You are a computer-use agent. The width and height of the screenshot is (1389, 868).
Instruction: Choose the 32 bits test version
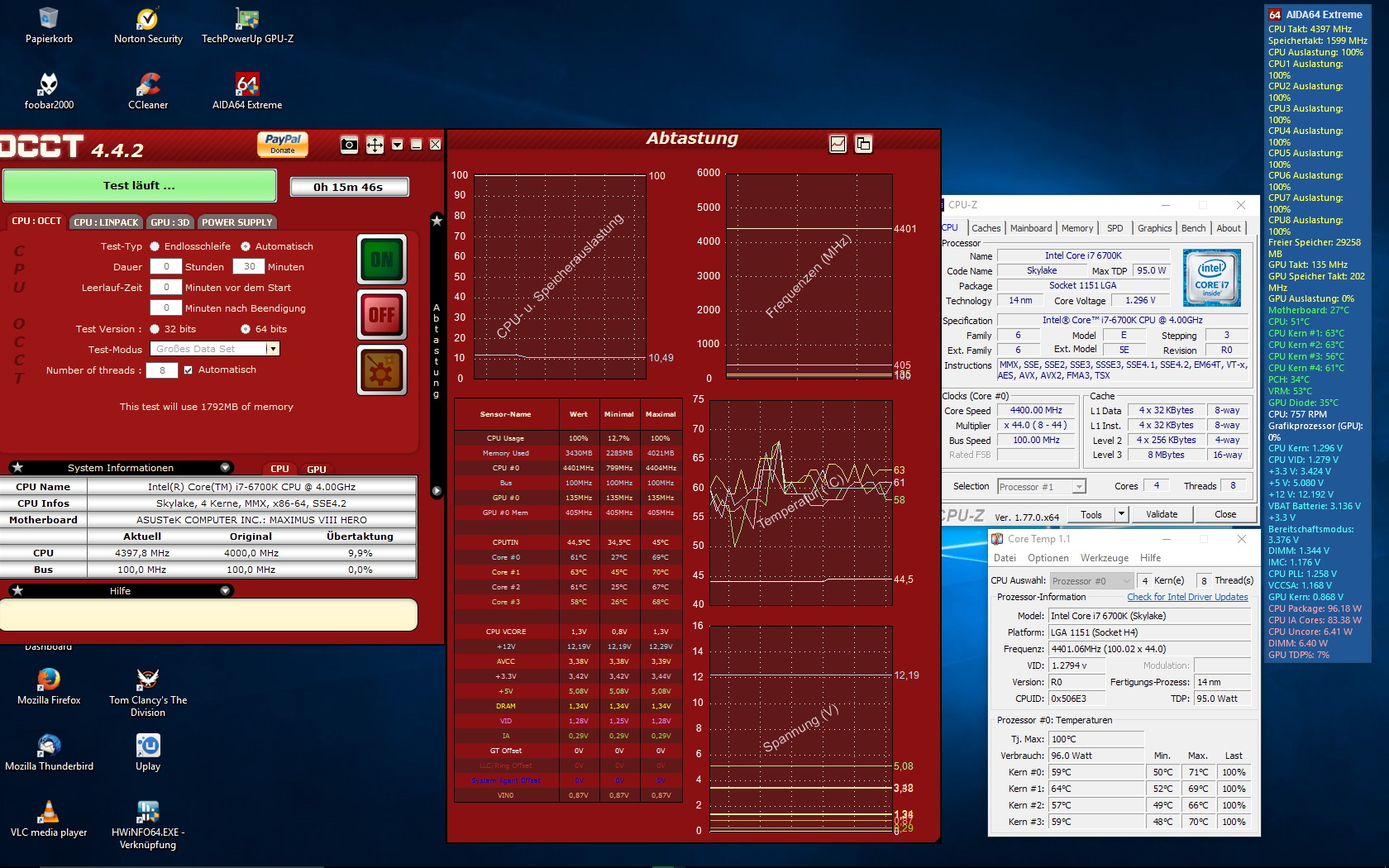click(155, 329)
